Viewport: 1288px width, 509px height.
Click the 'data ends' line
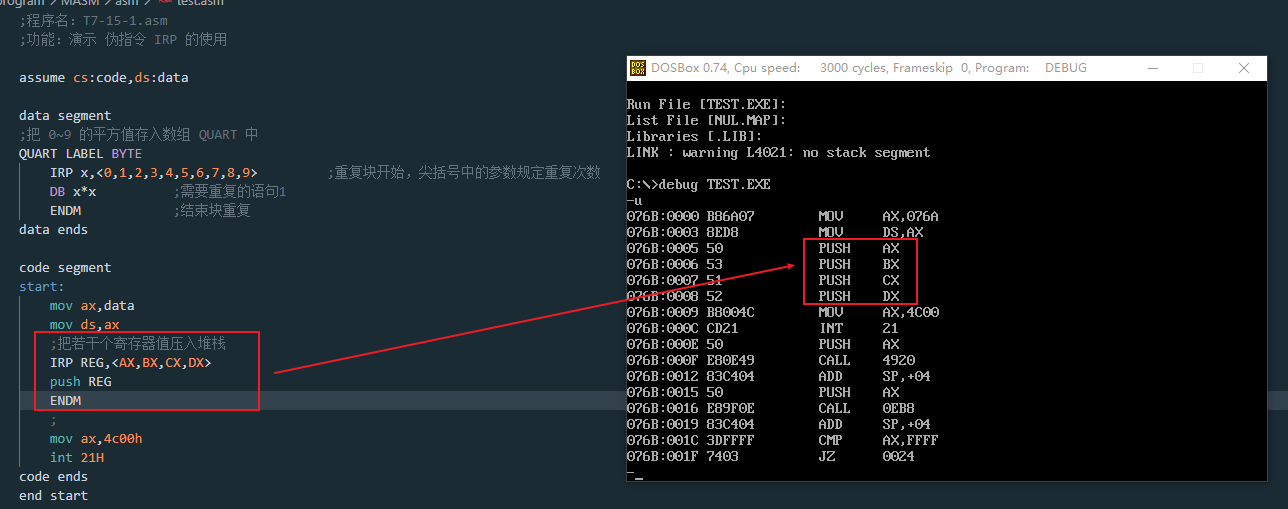[53, 229]
